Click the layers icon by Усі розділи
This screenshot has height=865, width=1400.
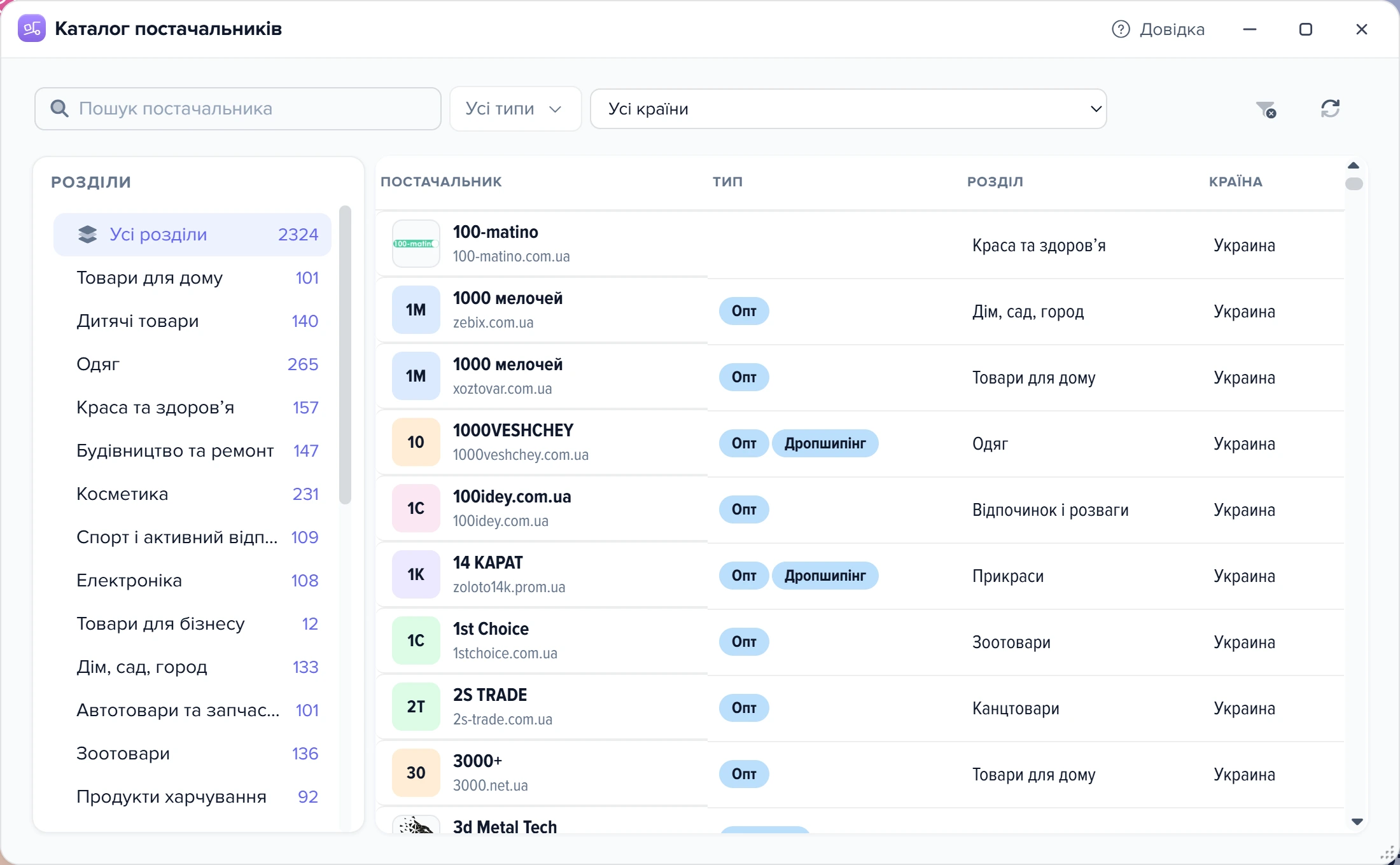88,235
